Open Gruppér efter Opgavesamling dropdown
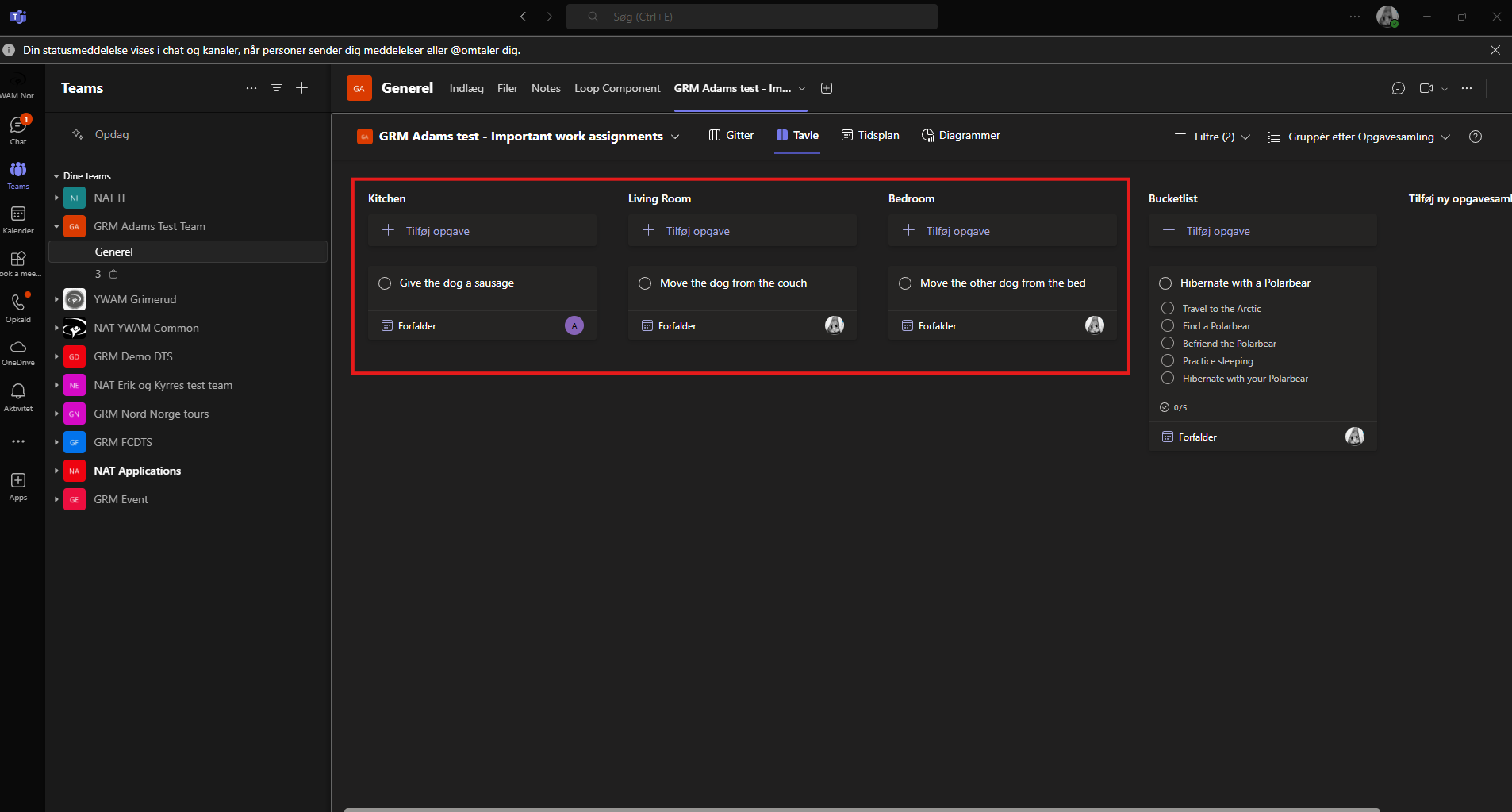1512x812 pixels. [1359, 137]
